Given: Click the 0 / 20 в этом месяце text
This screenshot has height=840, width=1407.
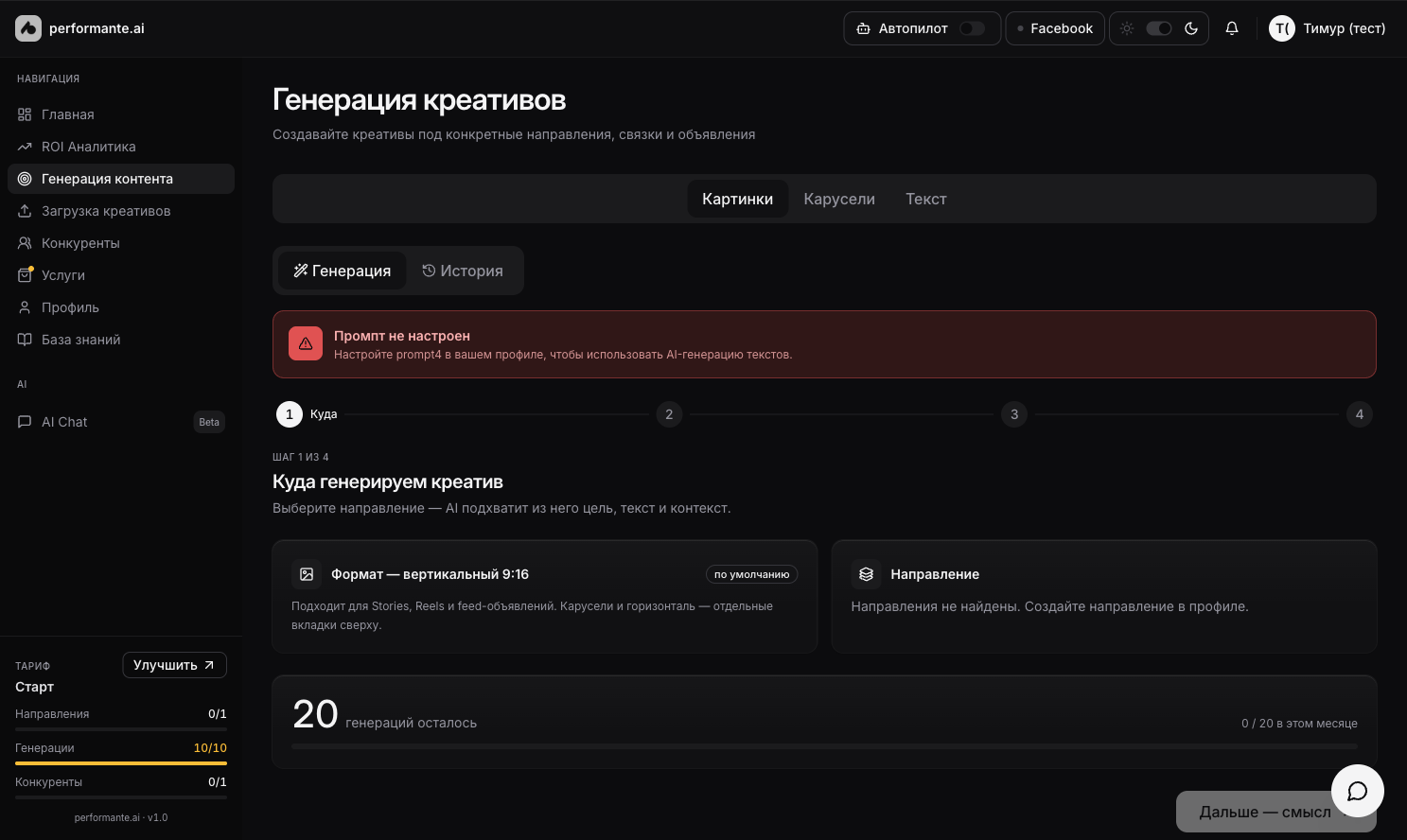Looking at the screenshot, I should pyautogui.click(x=1299, y=724).
